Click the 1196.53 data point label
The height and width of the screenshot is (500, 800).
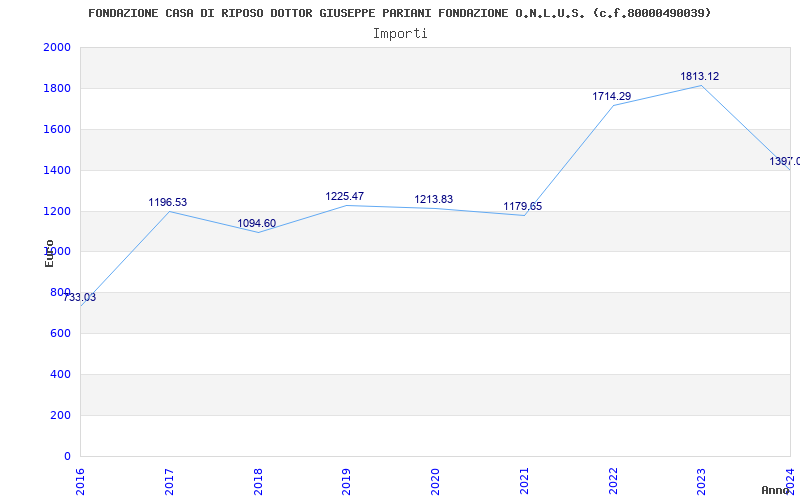point(168,203)
